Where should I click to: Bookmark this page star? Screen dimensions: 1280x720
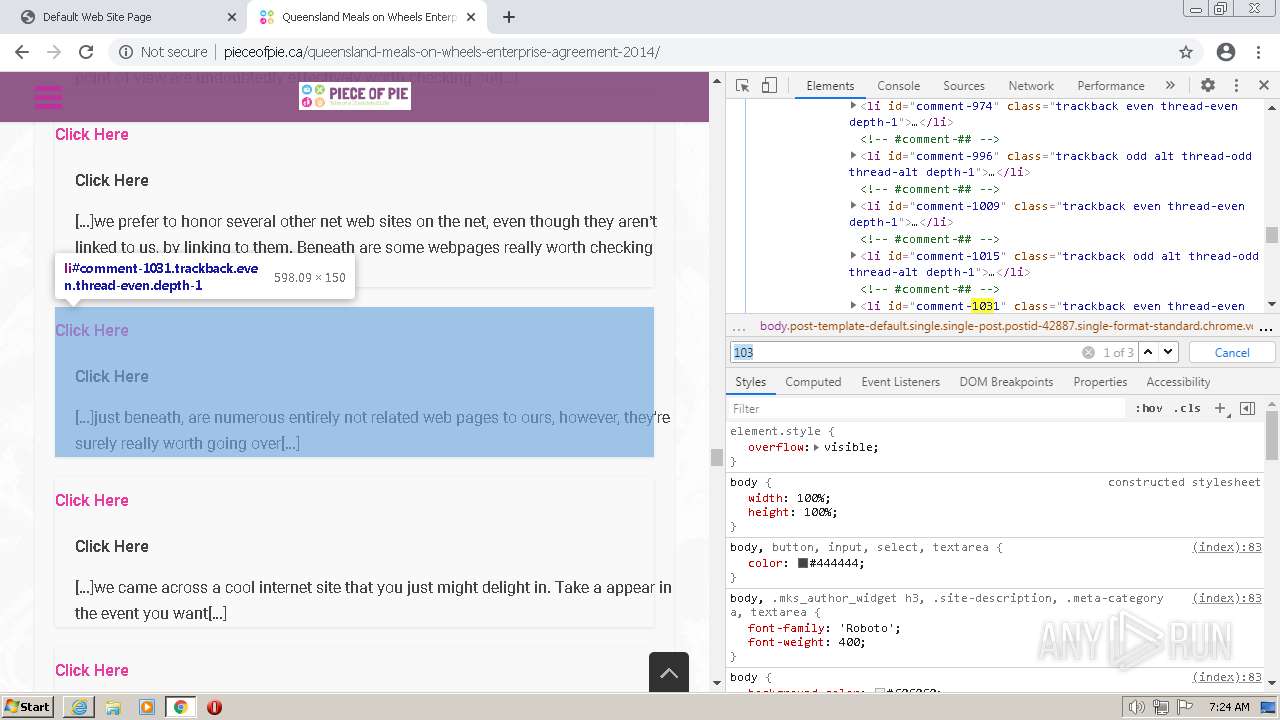point(1186,52)
